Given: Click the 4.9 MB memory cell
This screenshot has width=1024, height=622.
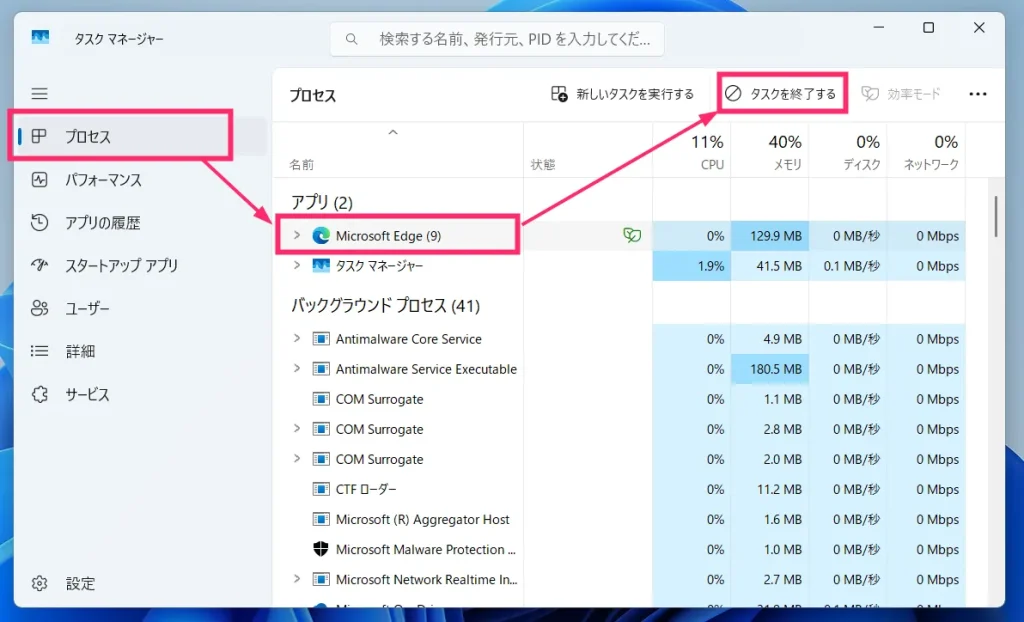Looking at the screenshot, I should [x=770, y=339].
